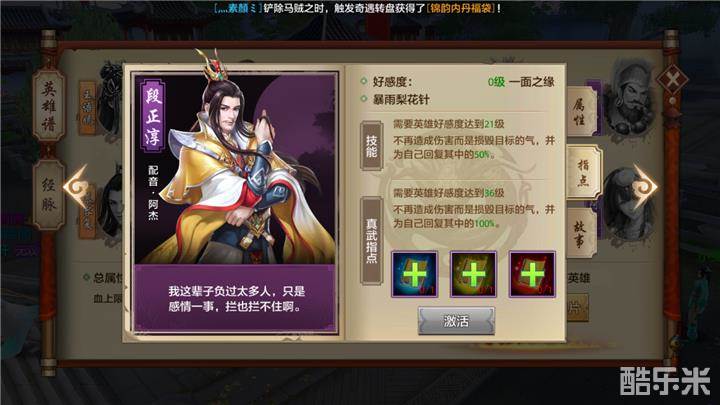The height and width of the screenshot is (405, 720).
Task: Go to previous hero with left arrow
Action: tap(76, 186)
